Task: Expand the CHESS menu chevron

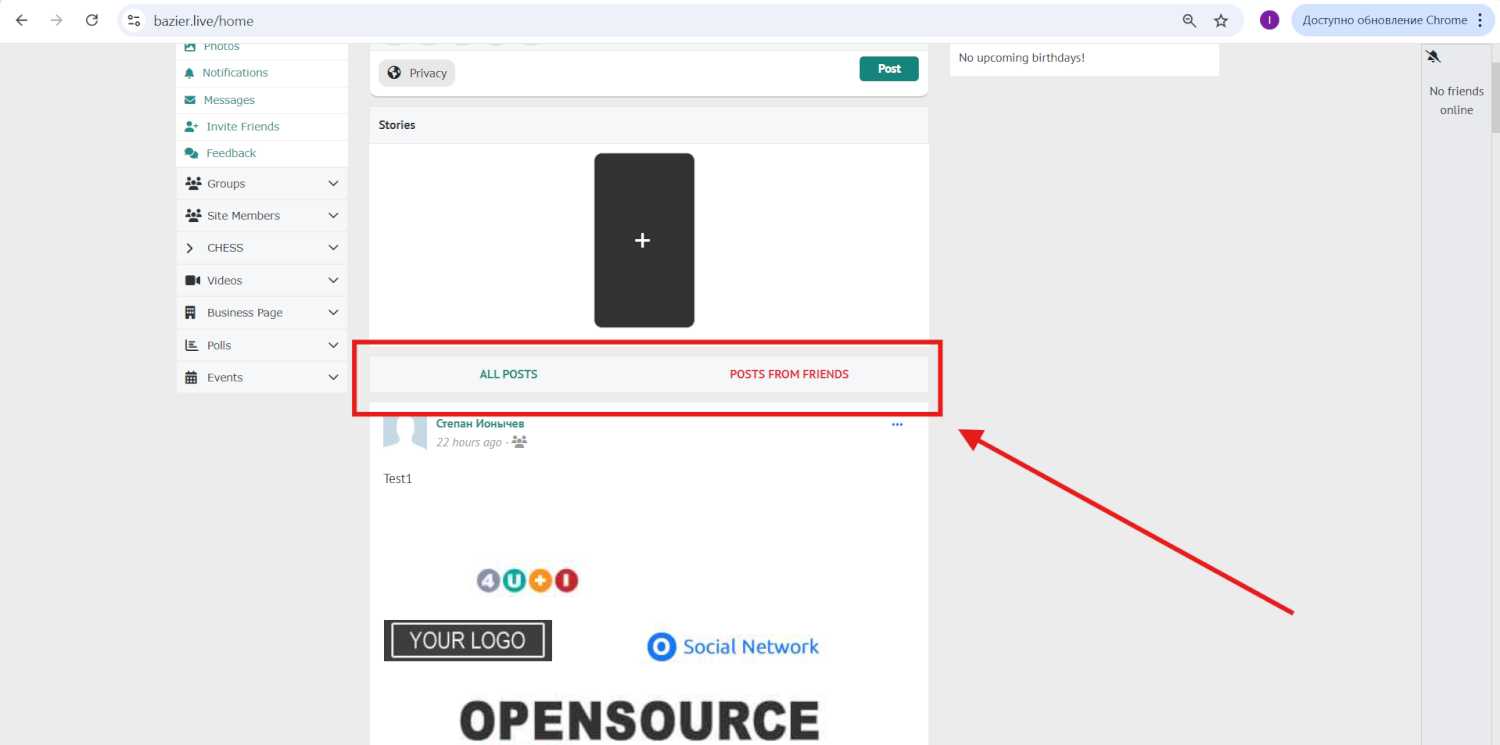Action: [333, 248]
